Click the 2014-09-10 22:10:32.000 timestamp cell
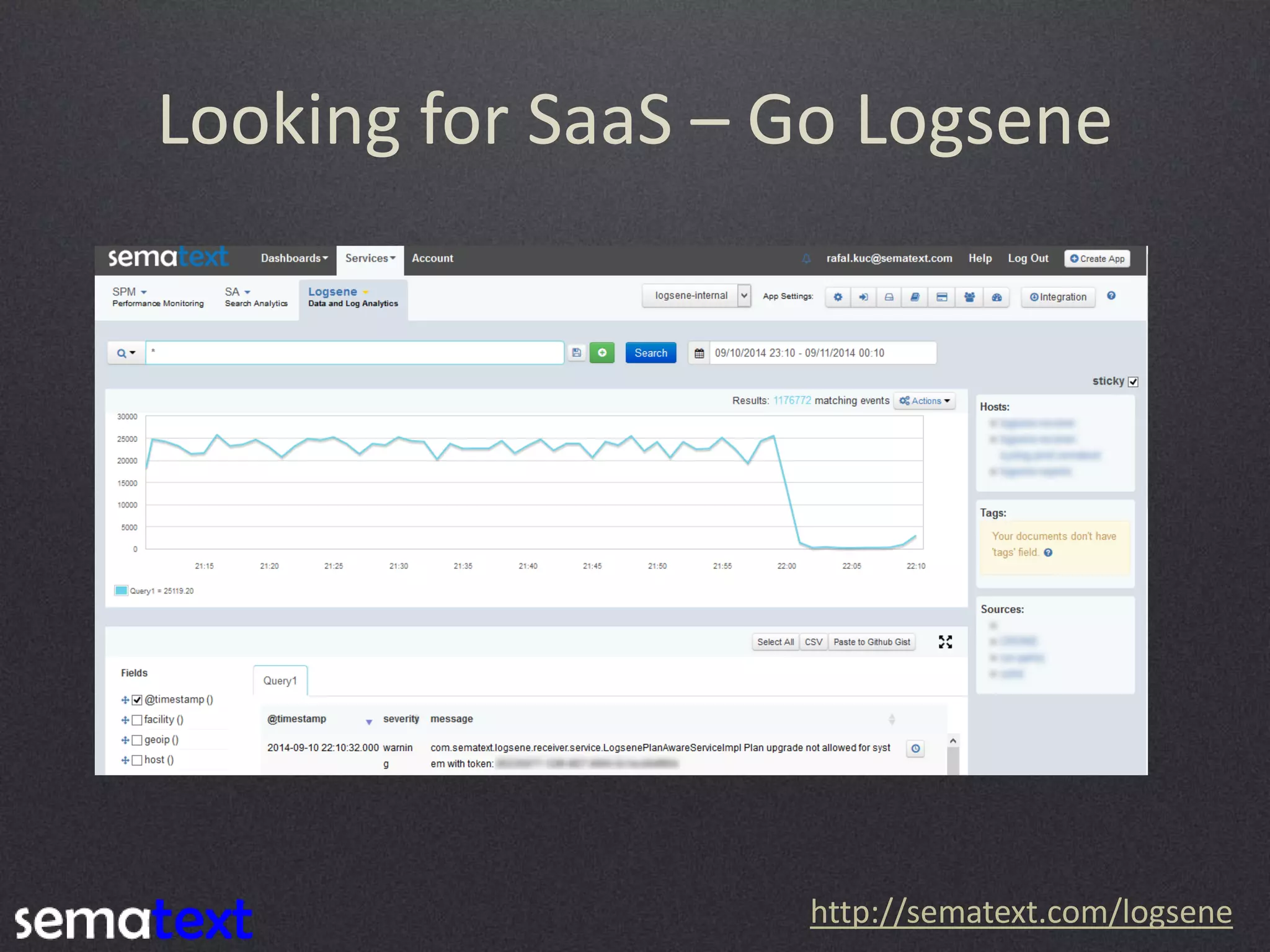Viewport: 1270px width, 952px height. coord(322,747)
